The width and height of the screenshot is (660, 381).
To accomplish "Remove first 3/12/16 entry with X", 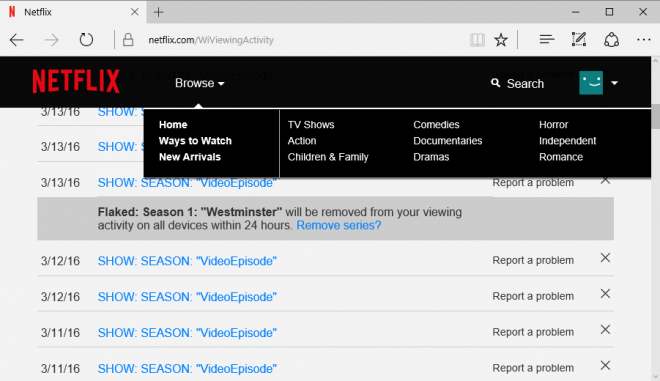I will [x=605, y=258].
